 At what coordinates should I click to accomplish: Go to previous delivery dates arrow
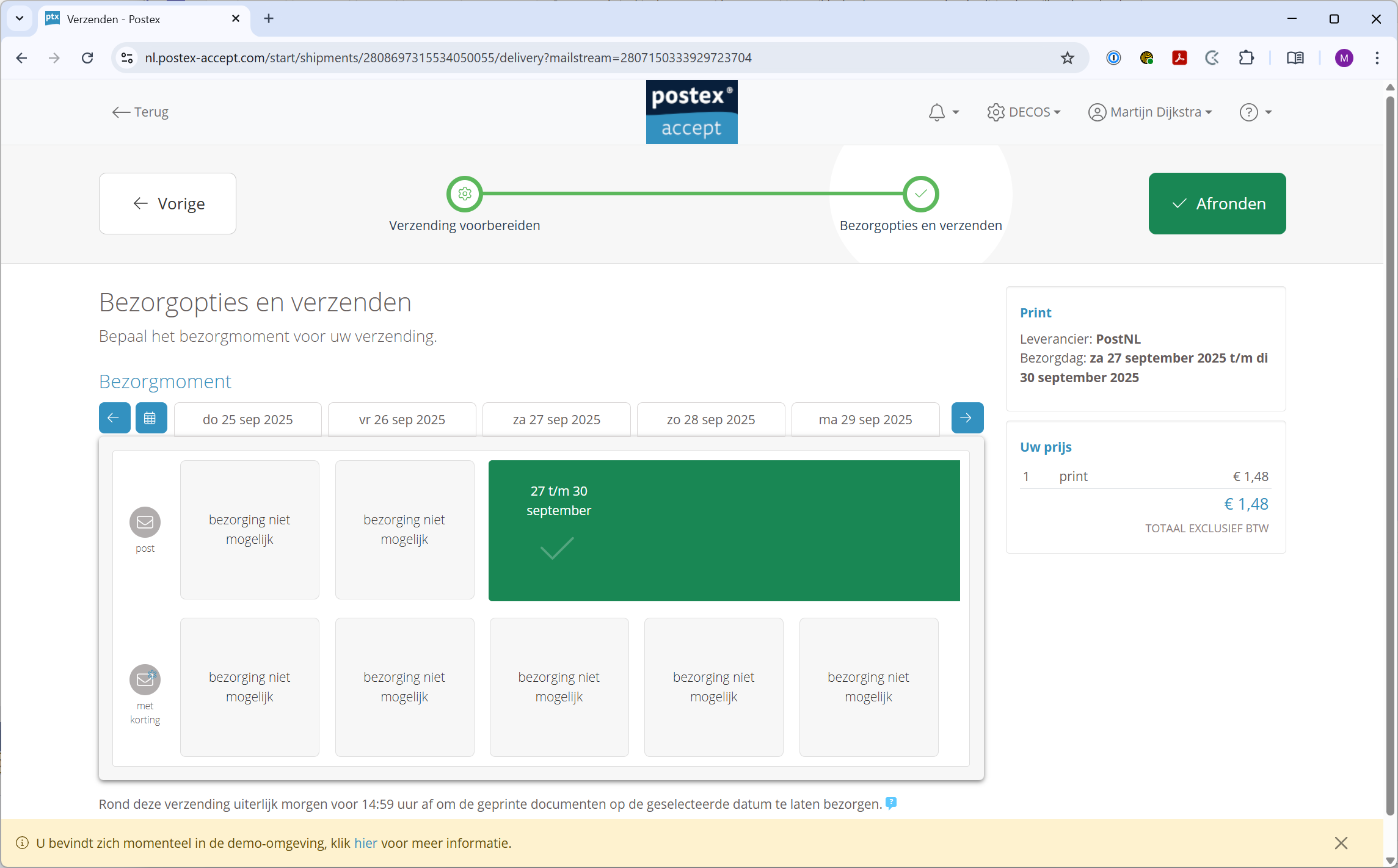[x=114, y=418]
